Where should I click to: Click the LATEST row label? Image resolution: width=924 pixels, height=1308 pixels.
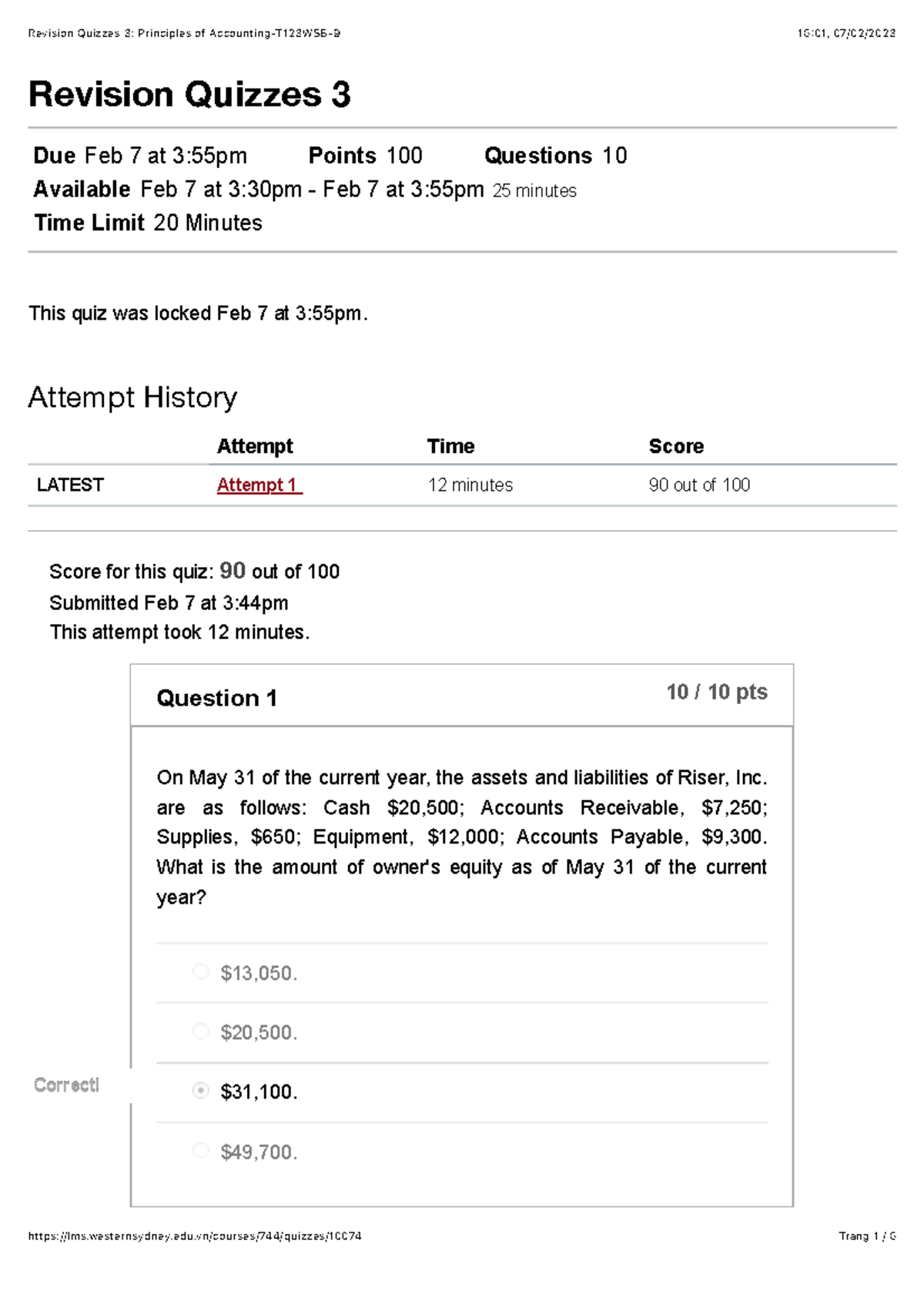tap(70, 485)
